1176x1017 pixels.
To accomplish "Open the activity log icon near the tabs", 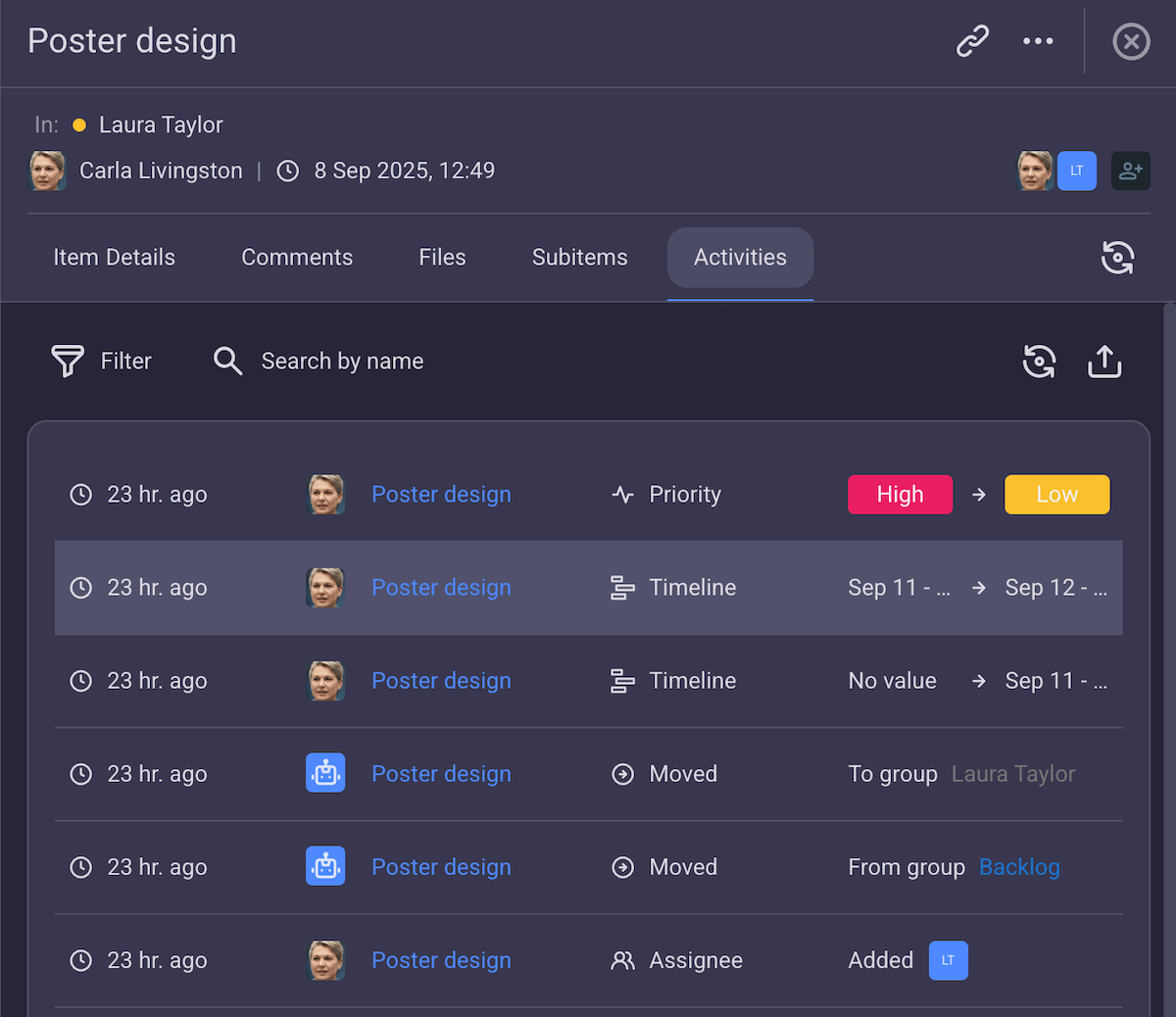I will [1117, 257].
